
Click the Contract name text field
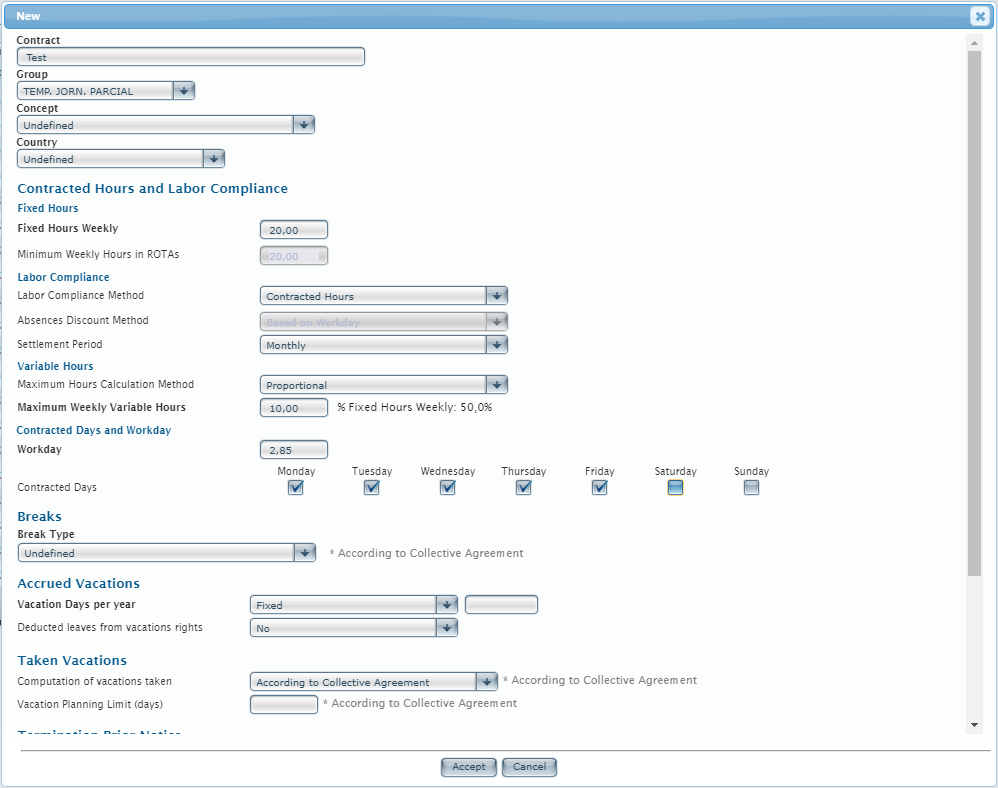click(x=190, y=58)
